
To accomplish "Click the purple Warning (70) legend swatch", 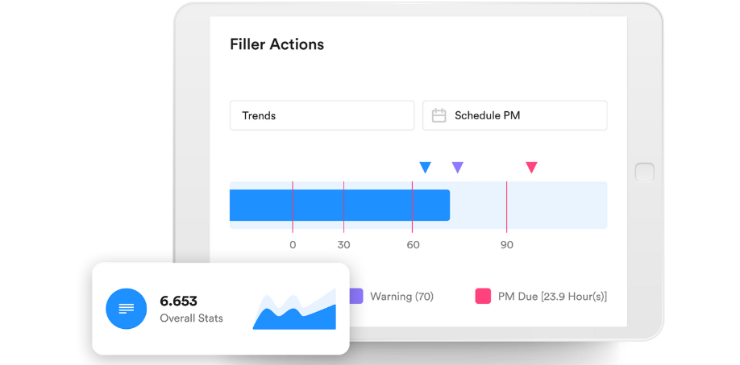I will (356, 297).
